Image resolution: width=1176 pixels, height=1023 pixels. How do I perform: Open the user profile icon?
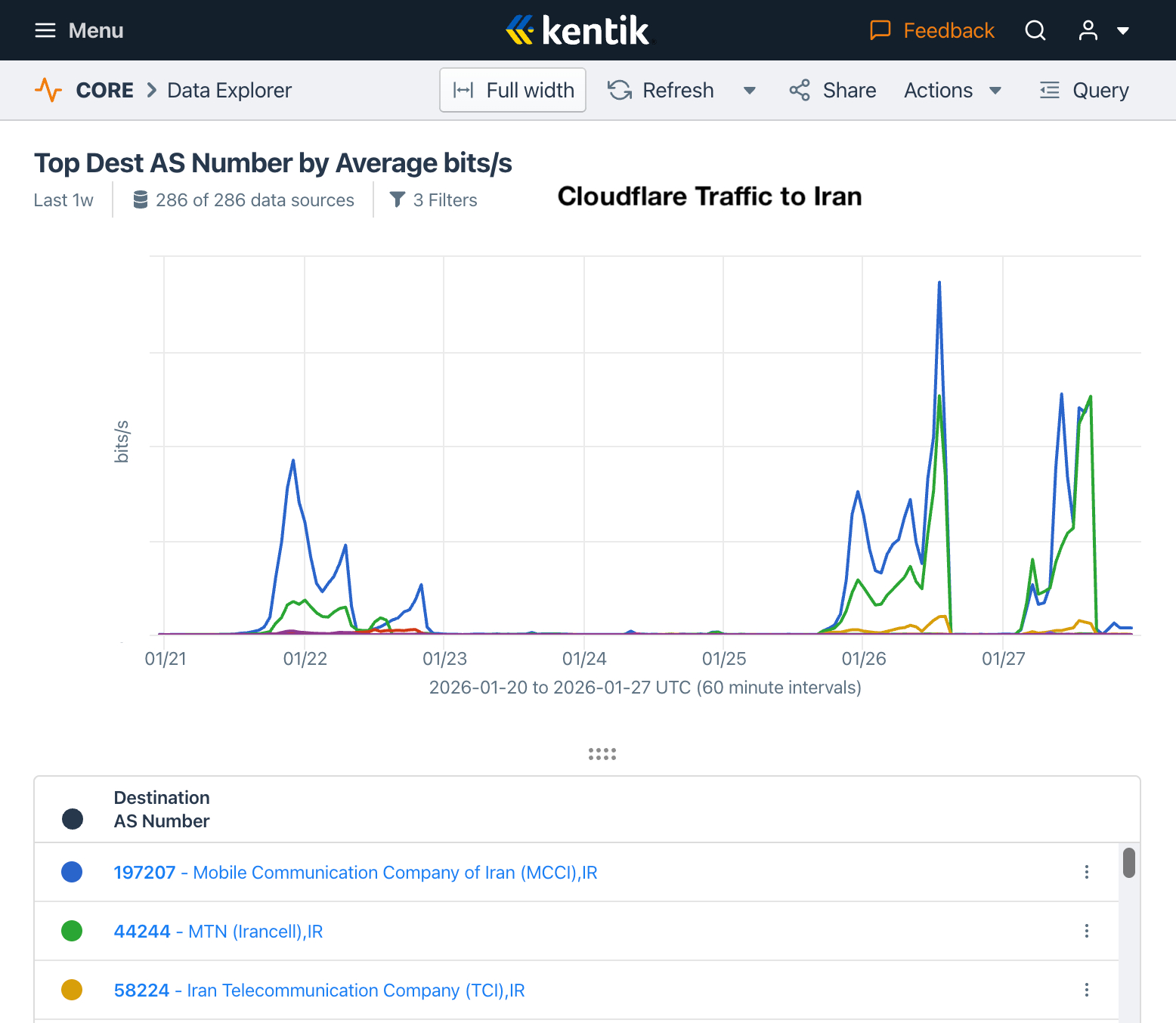point(1088,30)
